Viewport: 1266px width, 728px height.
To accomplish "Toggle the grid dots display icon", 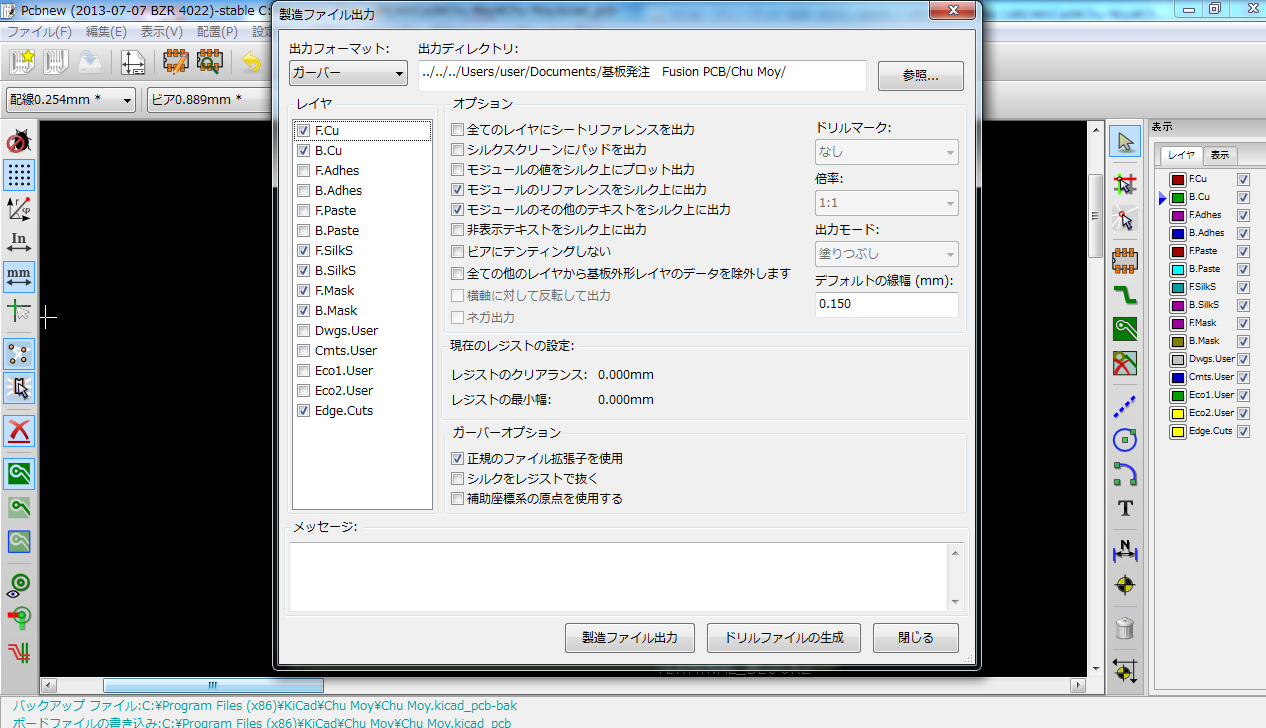I will 19,175.
